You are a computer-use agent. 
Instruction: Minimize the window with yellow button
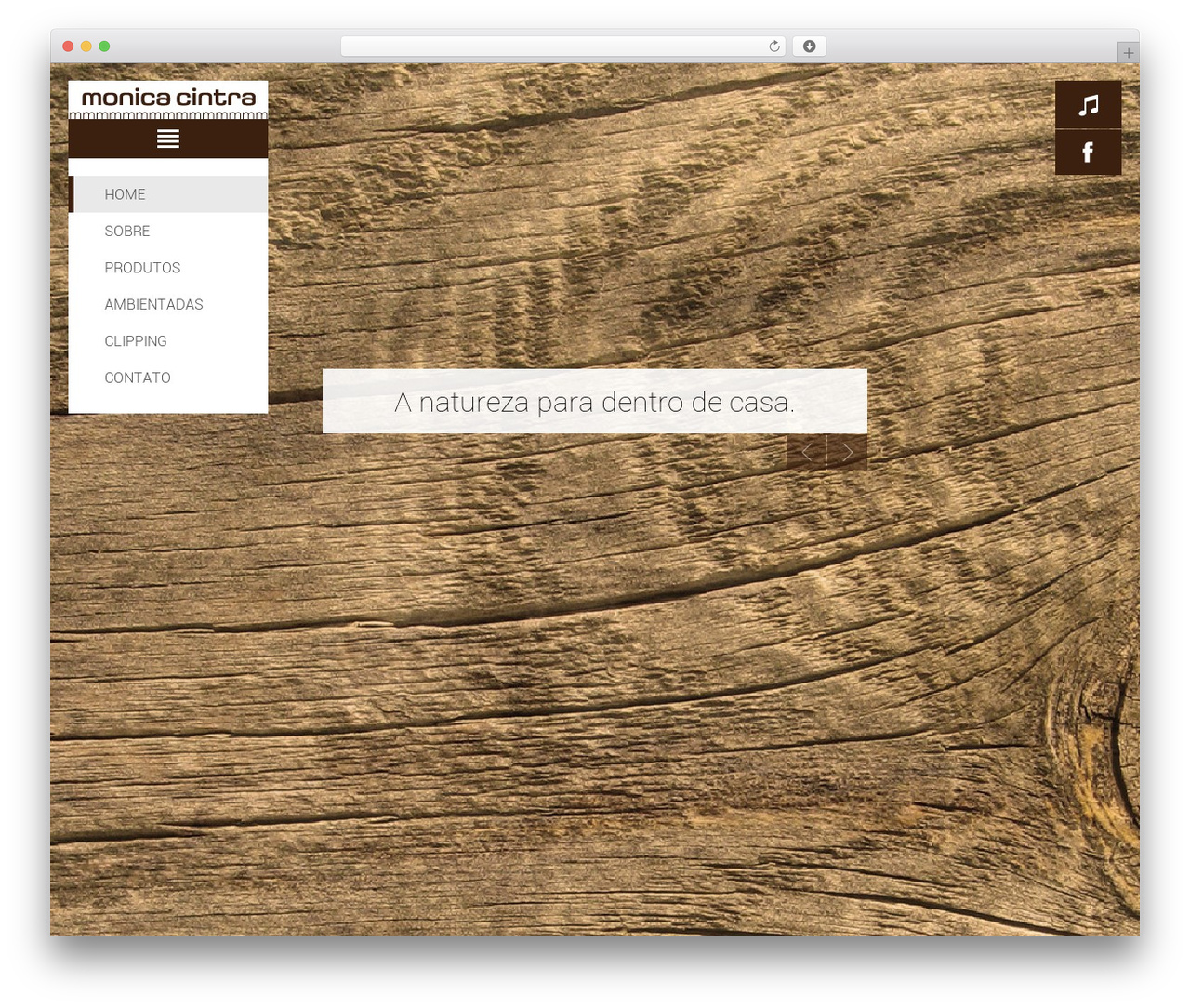[86, 46]
